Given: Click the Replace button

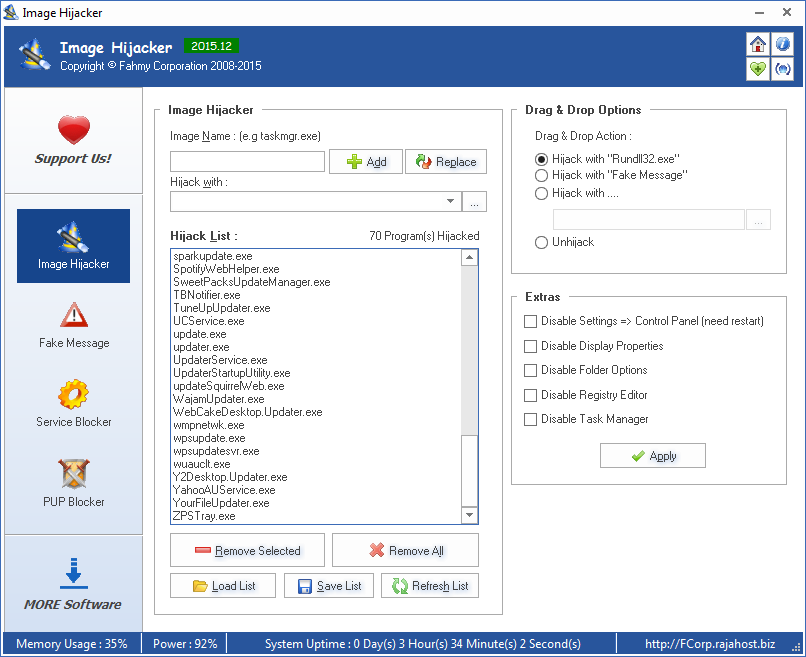Looking at the screenshot, I should point(446,161).
